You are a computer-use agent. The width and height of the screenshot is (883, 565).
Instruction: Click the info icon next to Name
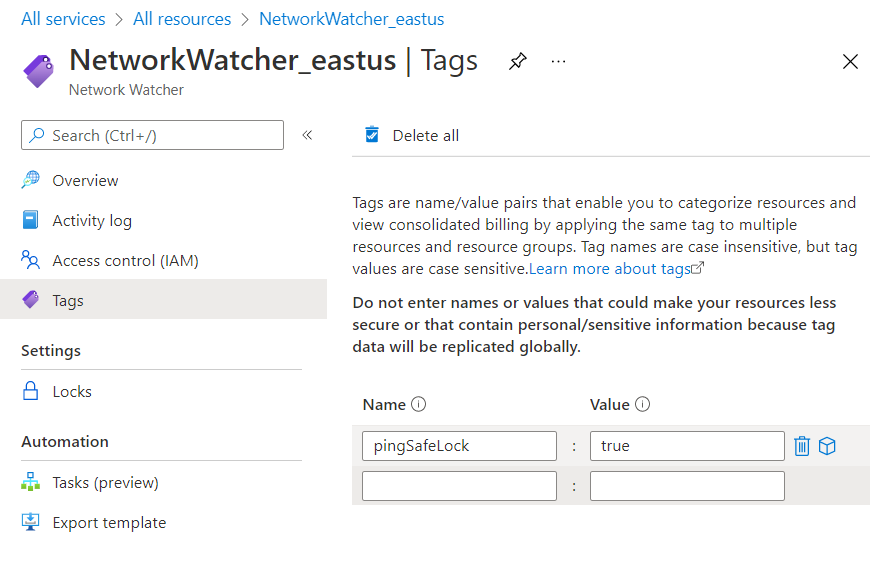tap(419, 405)
